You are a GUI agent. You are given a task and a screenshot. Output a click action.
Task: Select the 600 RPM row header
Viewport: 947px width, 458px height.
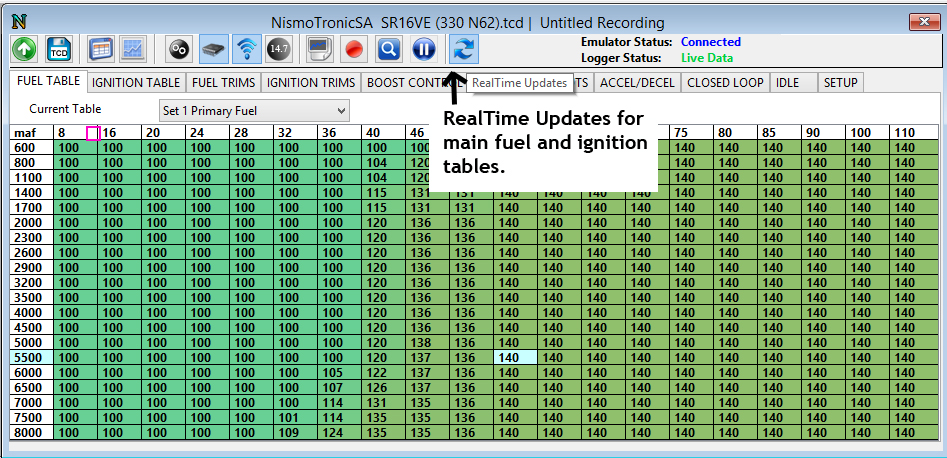tap(31, 147)
